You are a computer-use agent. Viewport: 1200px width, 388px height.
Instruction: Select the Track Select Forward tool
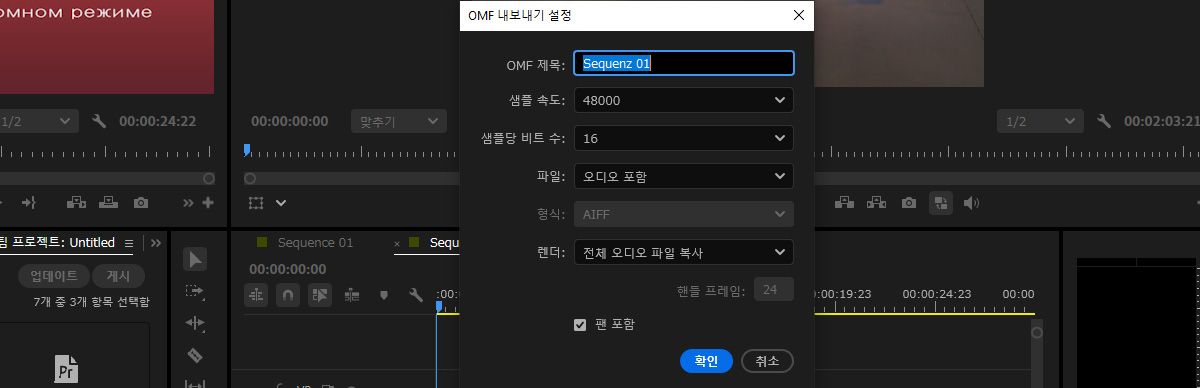tap(195, 291)
